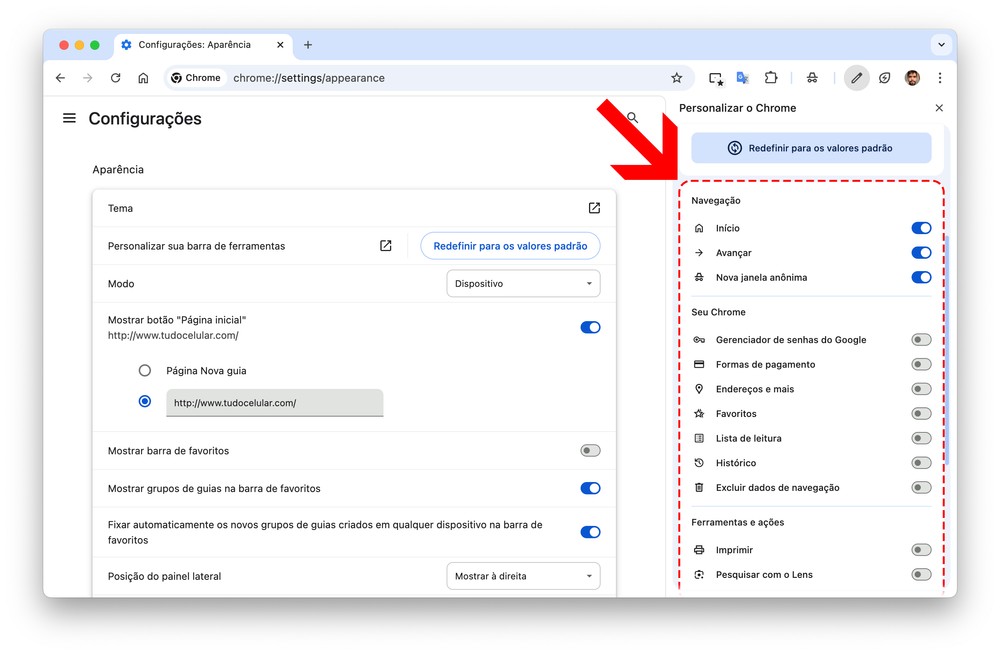
Task: Open the Extensions puzzle piece menu
Action: point(771,78)
